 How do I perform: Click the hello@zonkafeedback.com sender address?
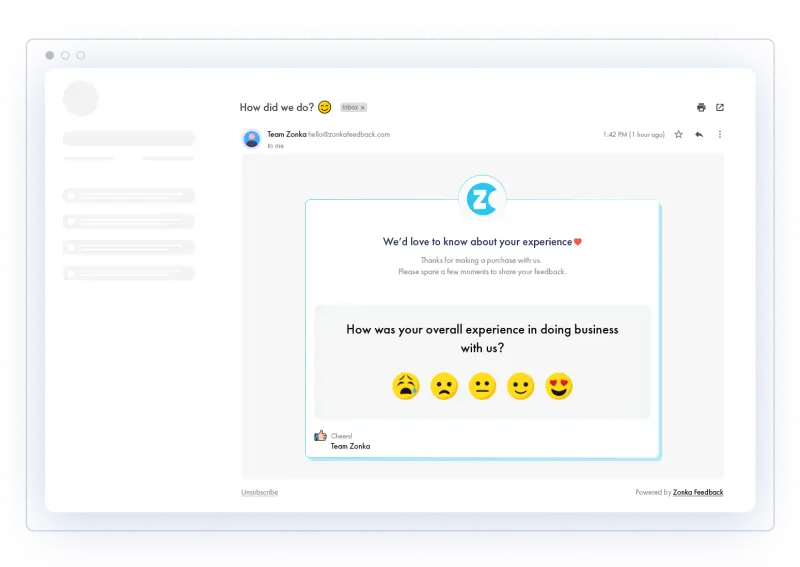pyautogui.click(x=349, y=134)
